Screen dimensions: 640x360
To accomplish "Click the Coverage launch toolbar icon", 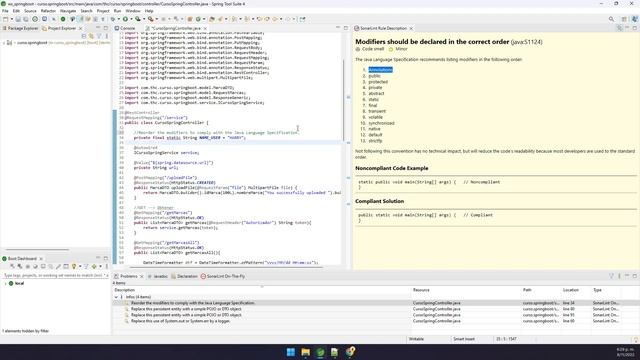I will point(138,19).
